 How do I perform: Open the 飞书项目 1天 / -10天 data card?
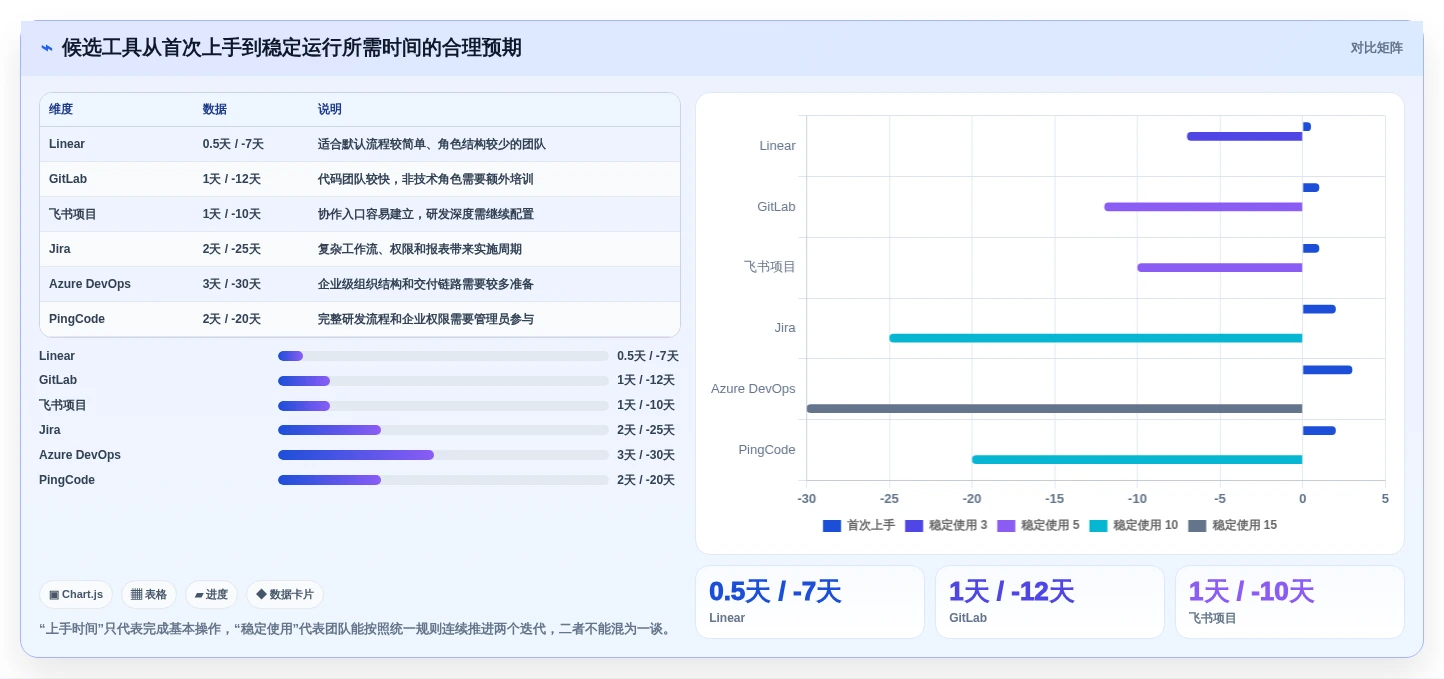(x=1290, y=602)
